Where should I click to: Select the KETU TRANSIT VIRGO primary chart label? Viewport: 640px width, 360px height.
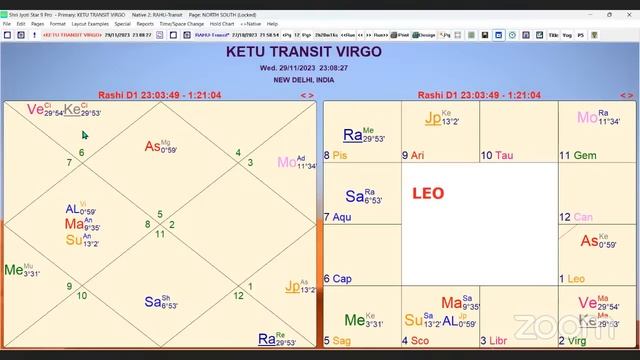pyautogui.click(x=72, y=35)
